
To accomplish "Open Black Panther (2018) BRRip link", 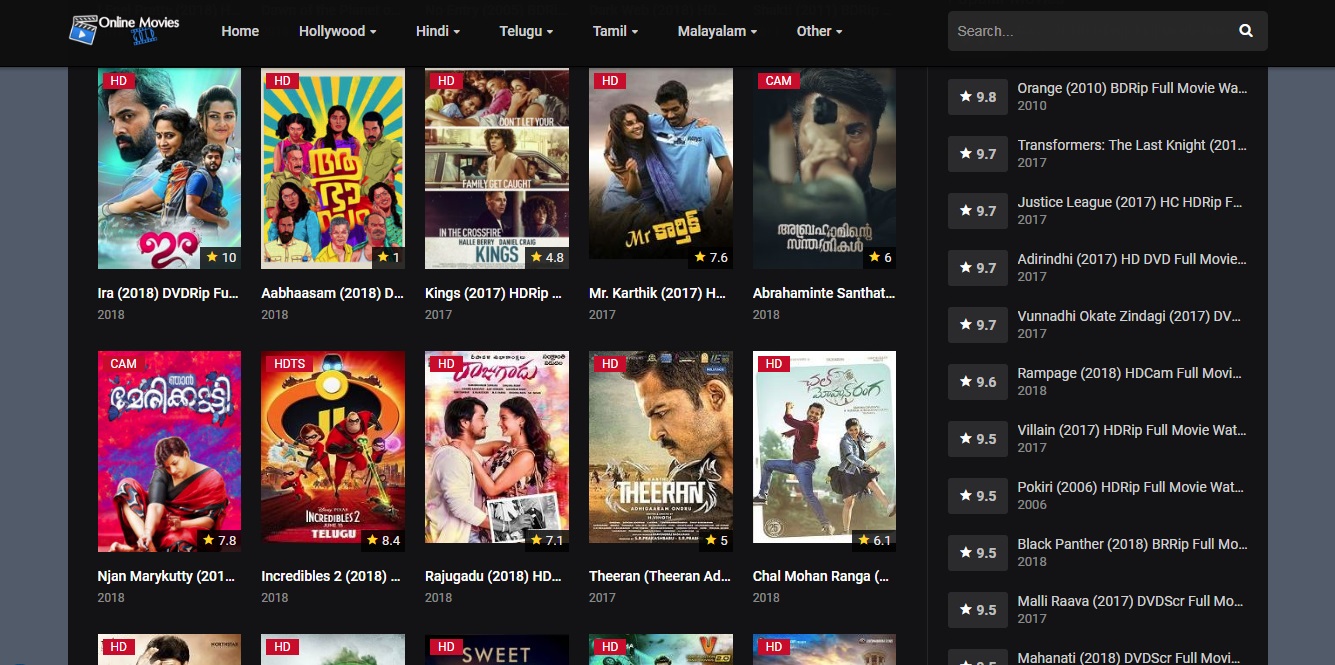I will click(1132, 544).
